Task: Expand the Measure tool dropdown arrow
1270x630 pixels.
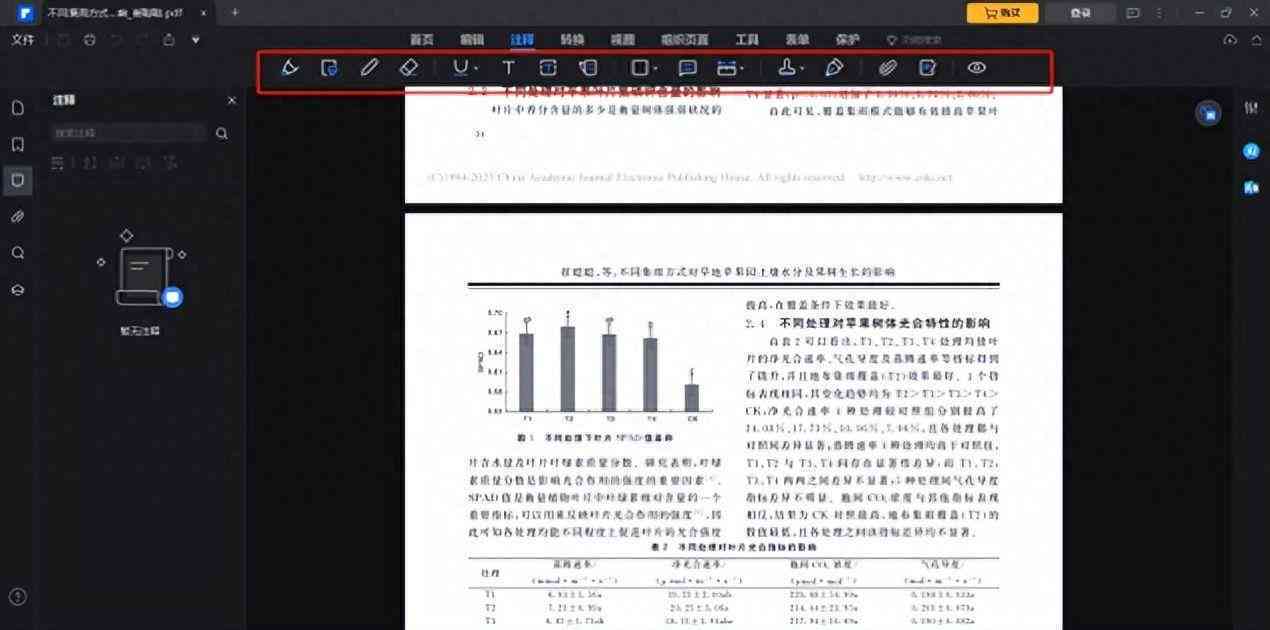Action: click(x=742, y=69)
